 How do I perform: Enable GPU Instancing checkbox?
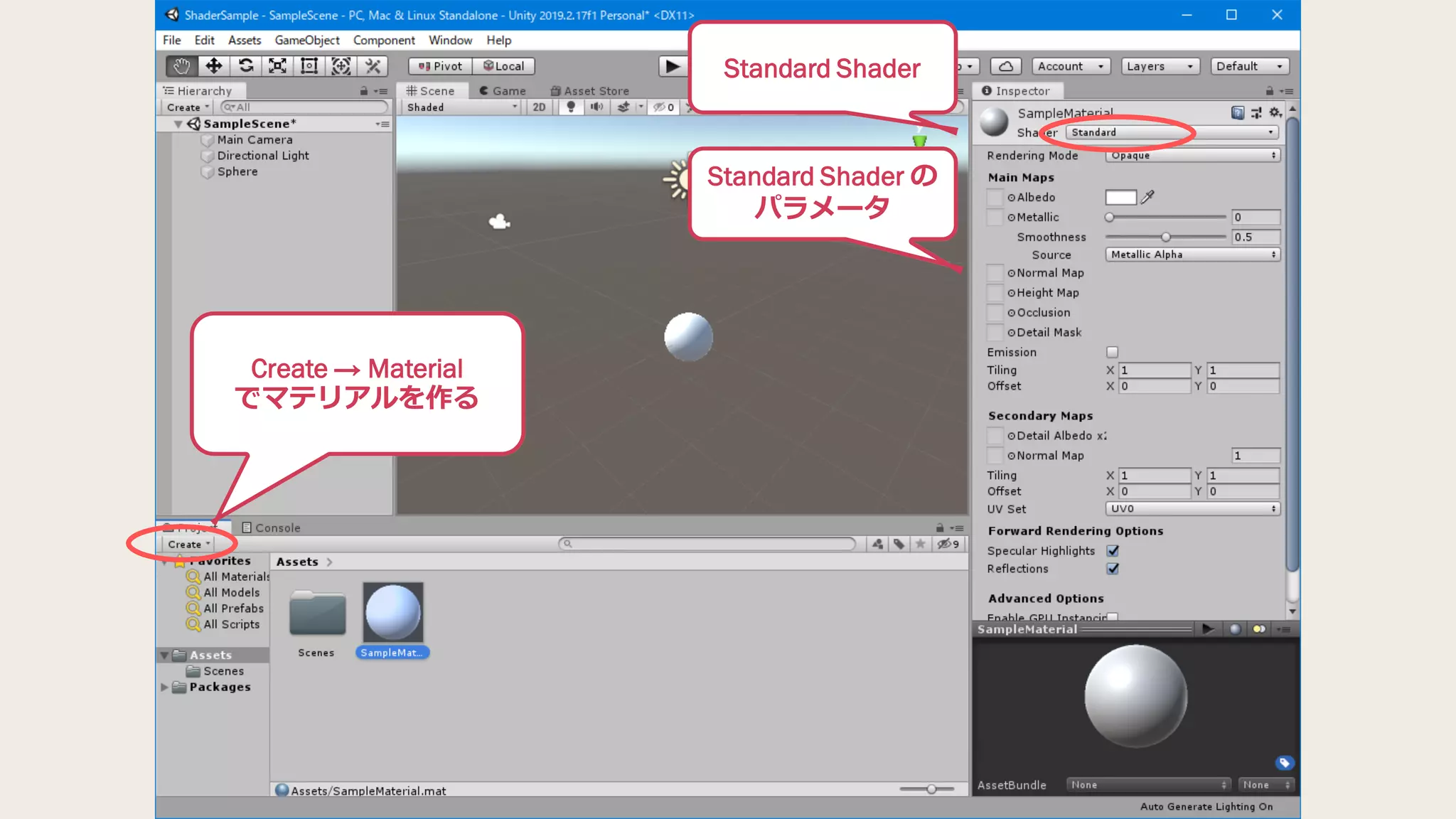tap(1113, 617)
